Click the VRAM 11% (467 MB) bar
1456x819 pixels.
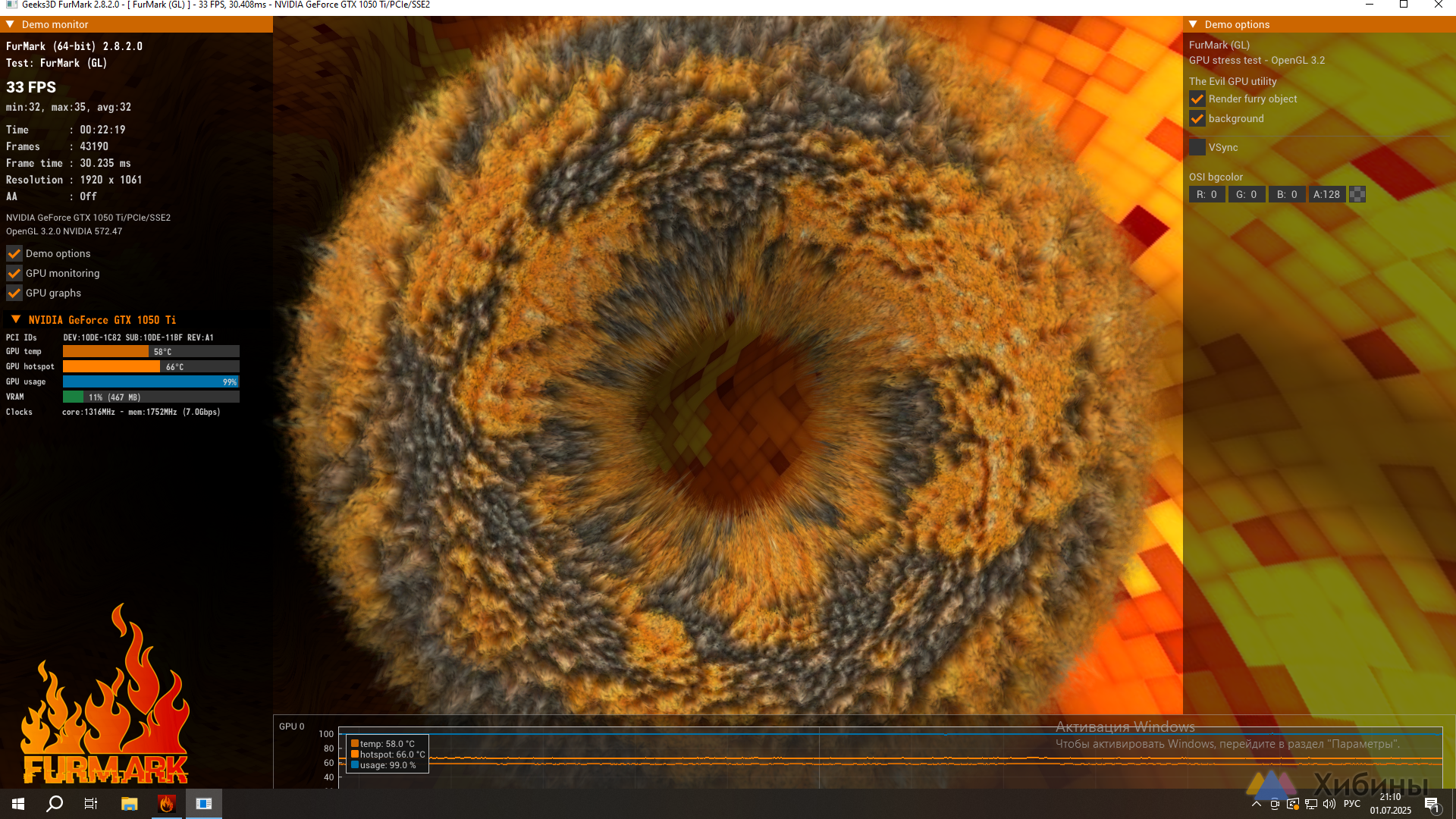[151, 397]
